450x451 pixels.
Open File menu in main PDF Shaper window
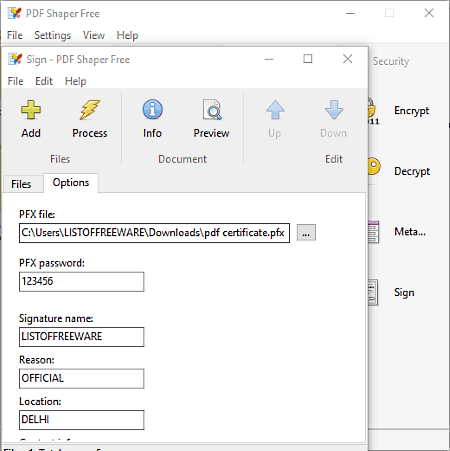(15, 35)
